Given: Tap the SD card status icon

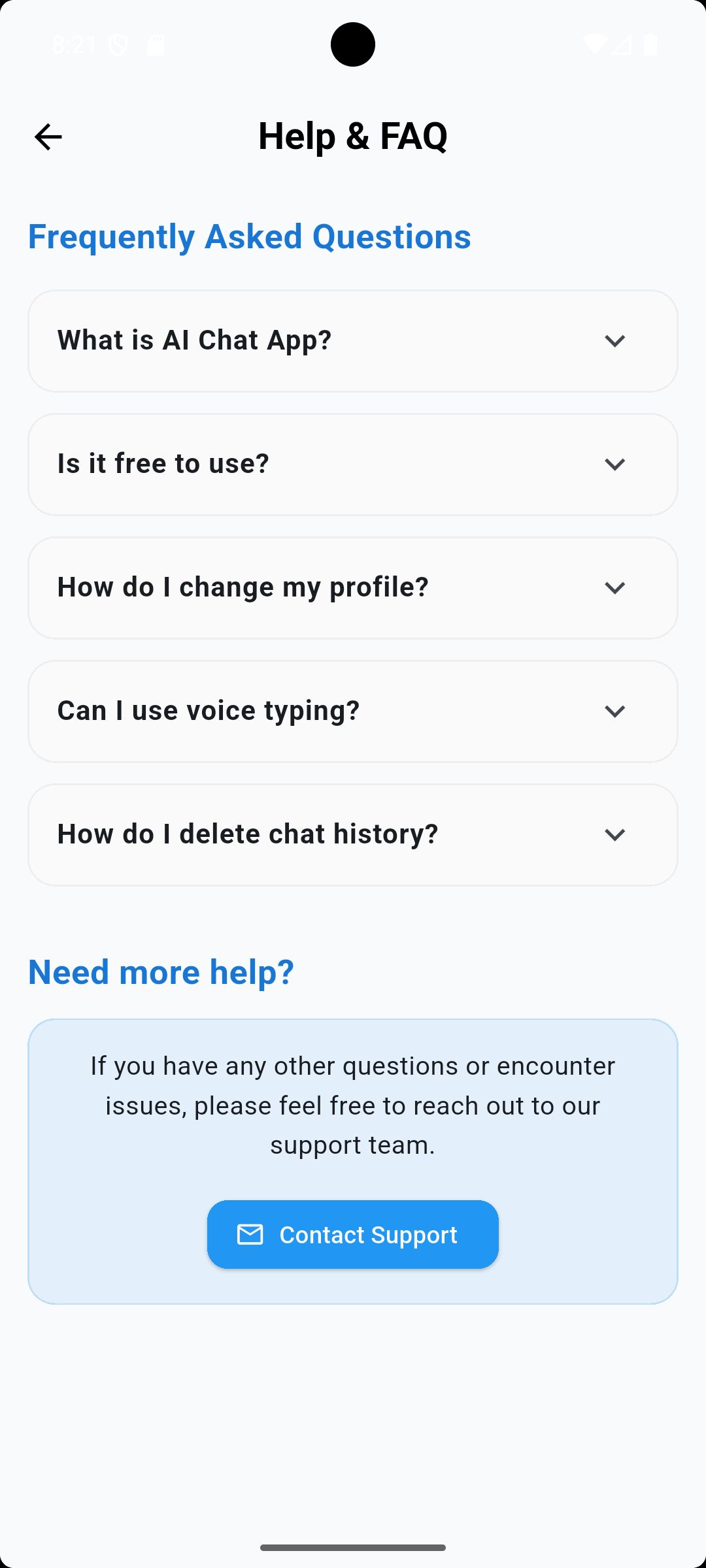Looking at the screenshot, I should pyautogui.click(x=156, y=44).
